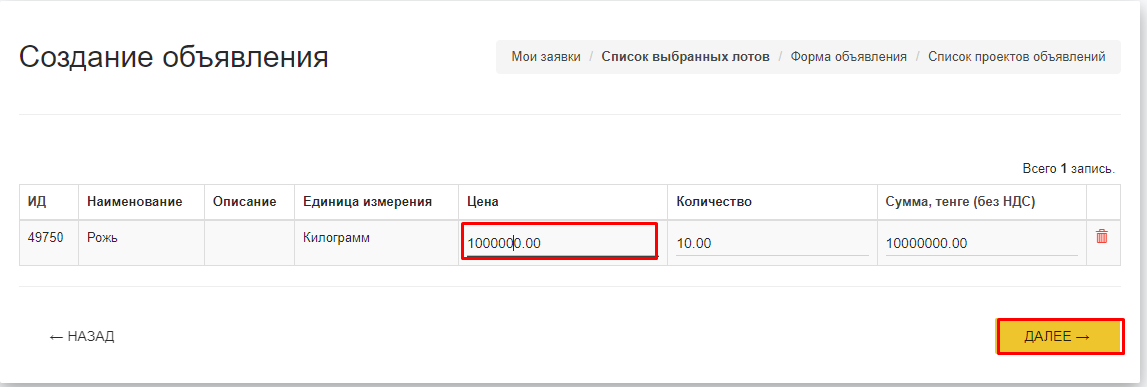Click the Единица измерения column header

367,201
